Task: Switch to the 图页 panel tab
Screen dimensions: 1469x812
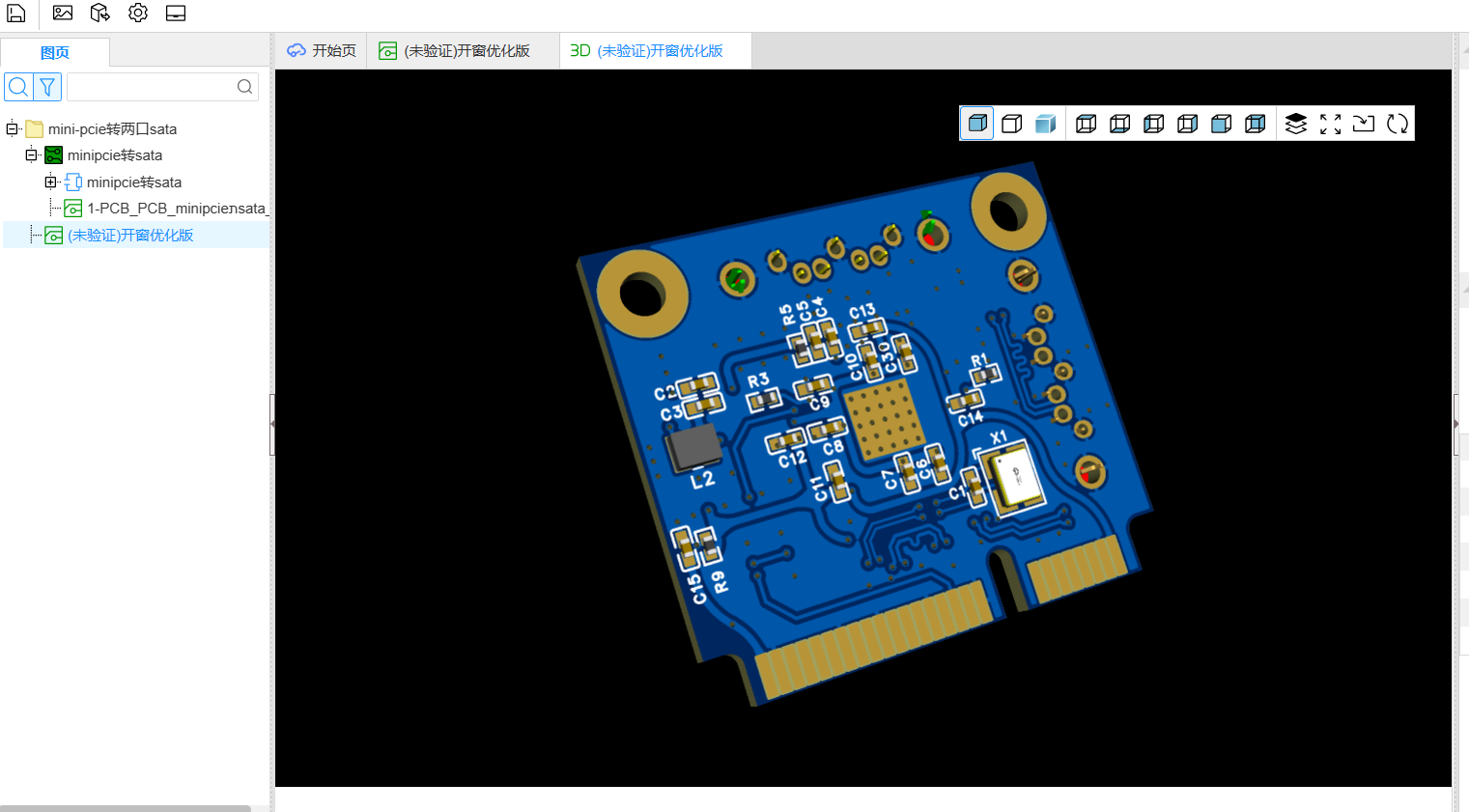Action: pos(55,52)
